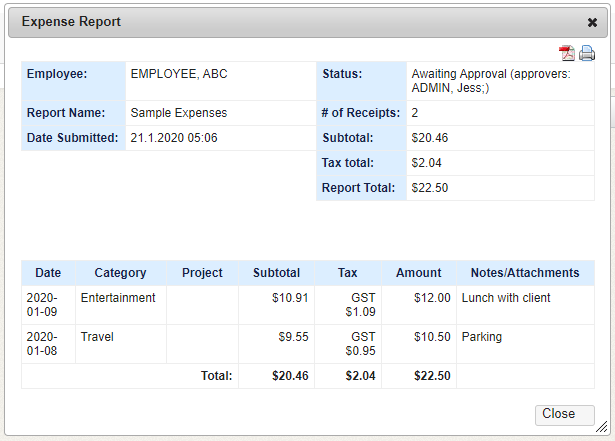
Task: Click the Notes/Attachments column header
Action: [x=525, y=273]
